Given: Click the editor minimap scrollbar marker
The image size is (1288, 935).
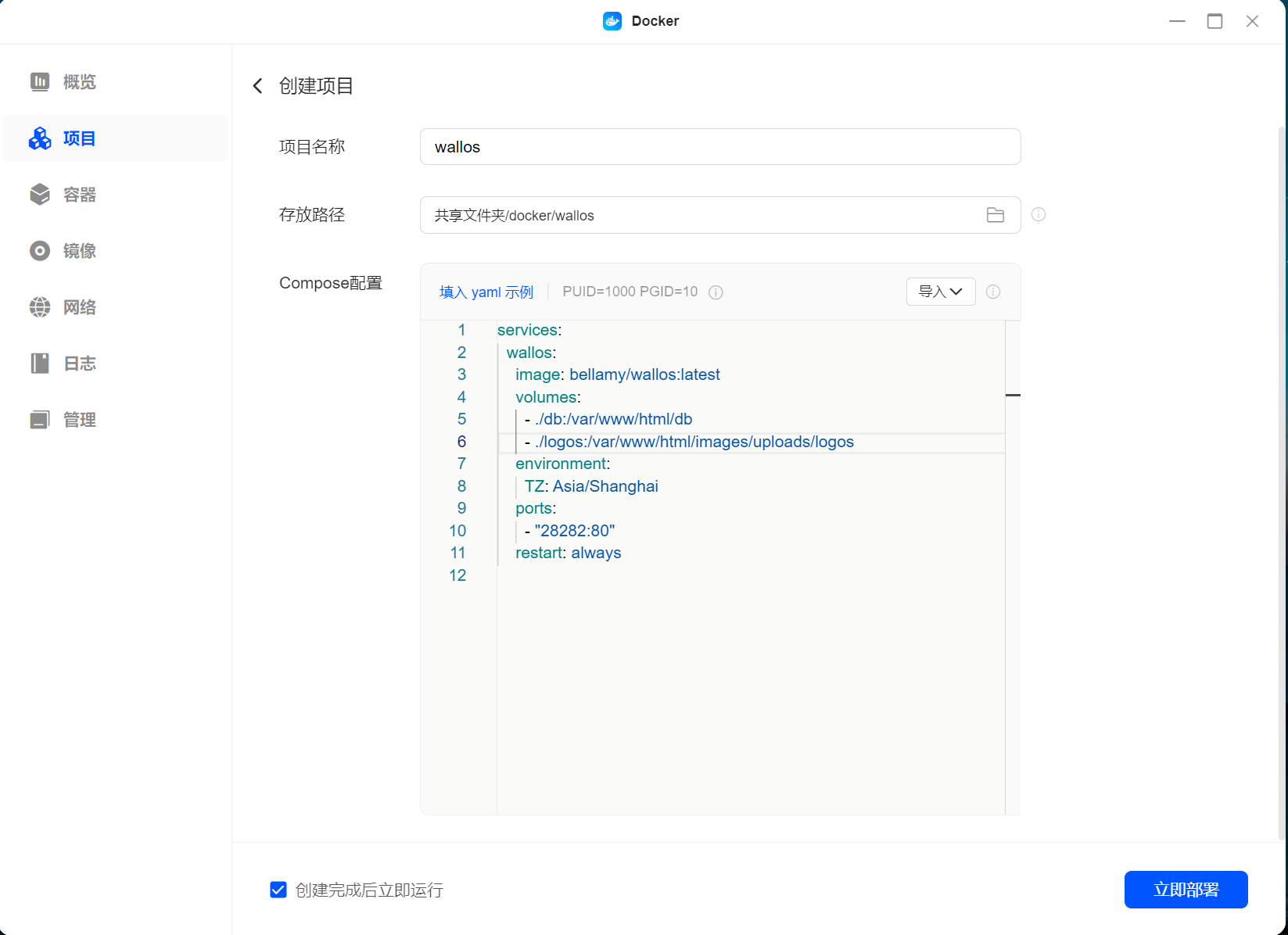Looking at the screenshot, I should 1013,396.
